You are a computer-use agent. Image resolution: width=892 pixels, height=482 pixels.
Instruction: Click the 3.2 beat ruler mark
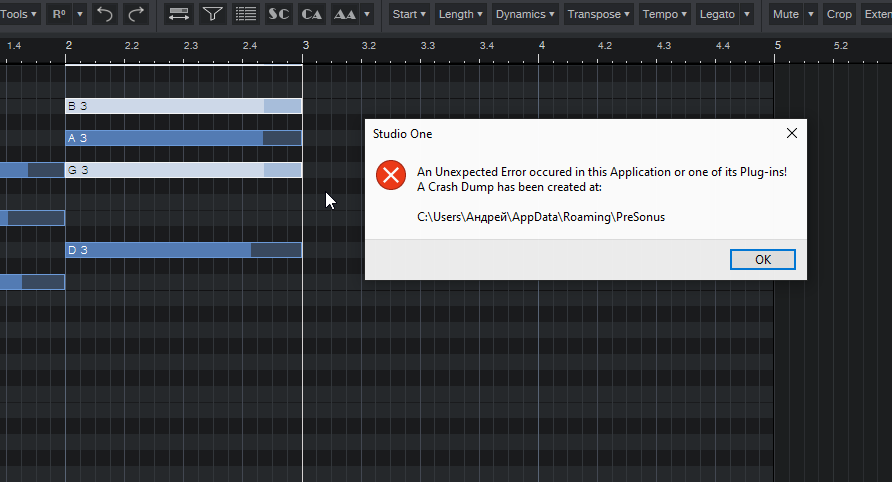[x=369, y=46]
